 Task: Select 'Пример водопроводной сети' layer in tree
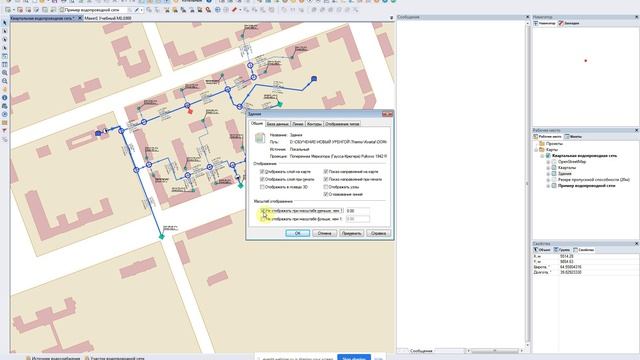[x=587, y=185]
